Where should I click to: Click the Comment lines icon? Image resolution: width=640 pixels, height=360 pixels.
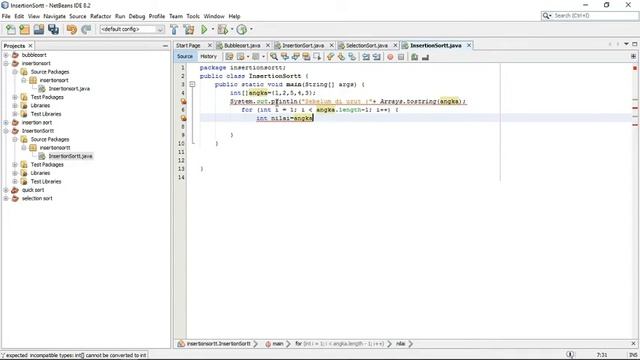click(x=414, y=57)
